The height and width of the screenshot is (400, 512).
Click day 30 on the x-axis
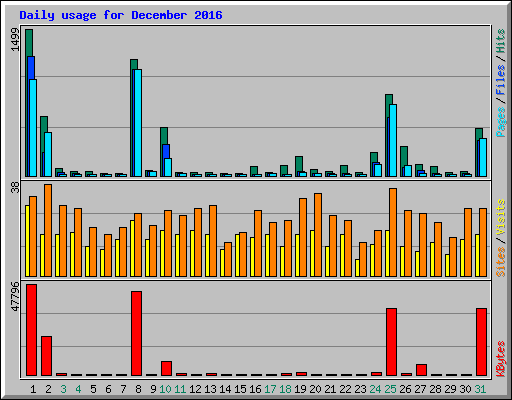pyautogui.click(x=465, y=389)
